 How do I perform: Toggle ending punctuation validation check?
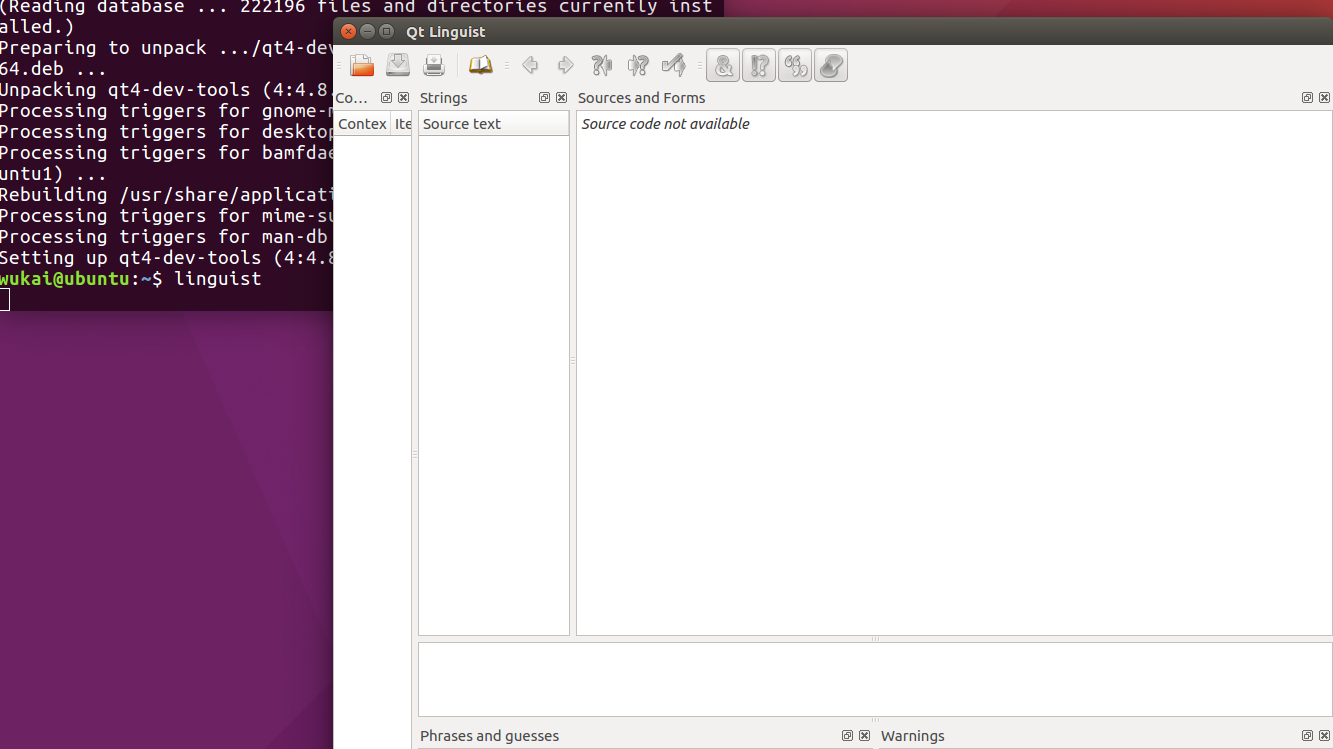click(x=758, y=64)
